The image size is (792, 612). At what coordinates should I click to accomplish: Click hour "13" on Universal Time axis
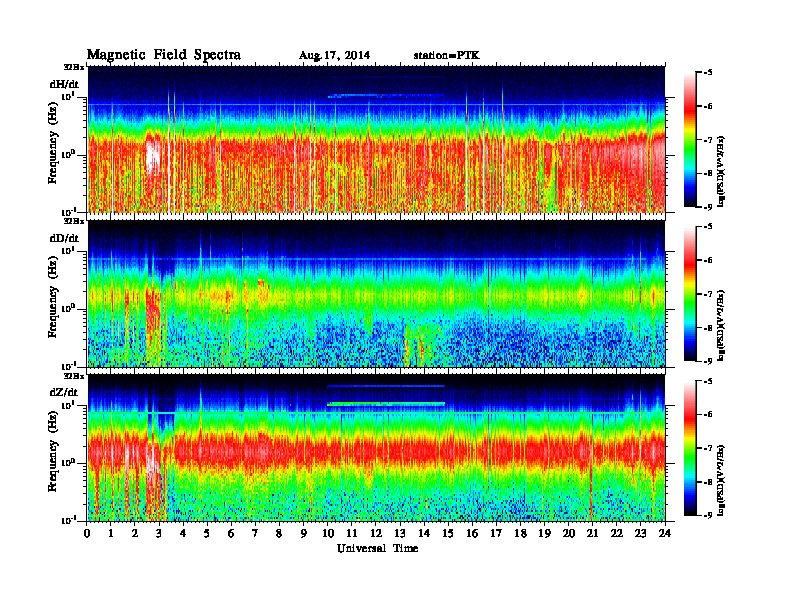(400, 533)
